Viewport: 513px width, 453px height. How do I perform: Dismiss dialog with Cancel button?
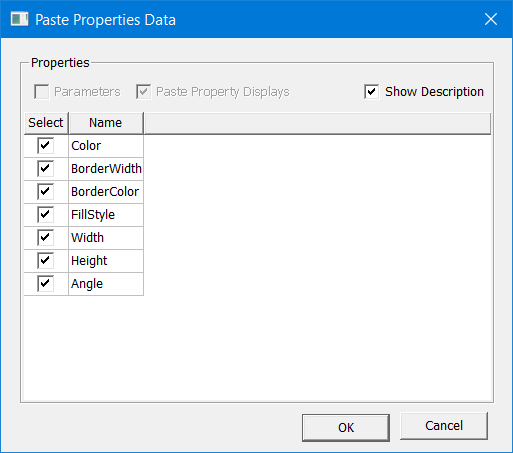(x=444, y=426)
